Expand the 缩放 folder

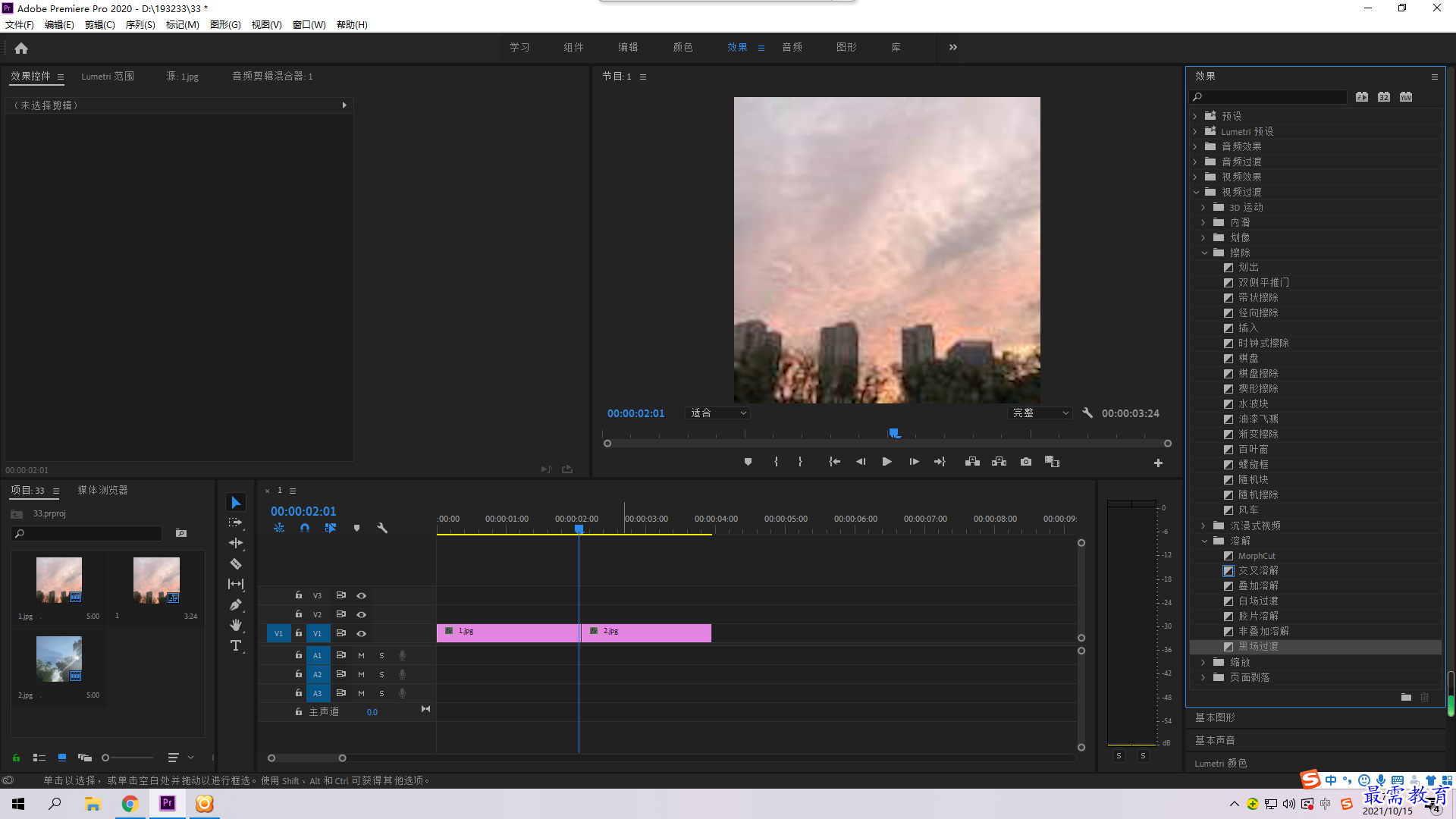coord(1203,662)
